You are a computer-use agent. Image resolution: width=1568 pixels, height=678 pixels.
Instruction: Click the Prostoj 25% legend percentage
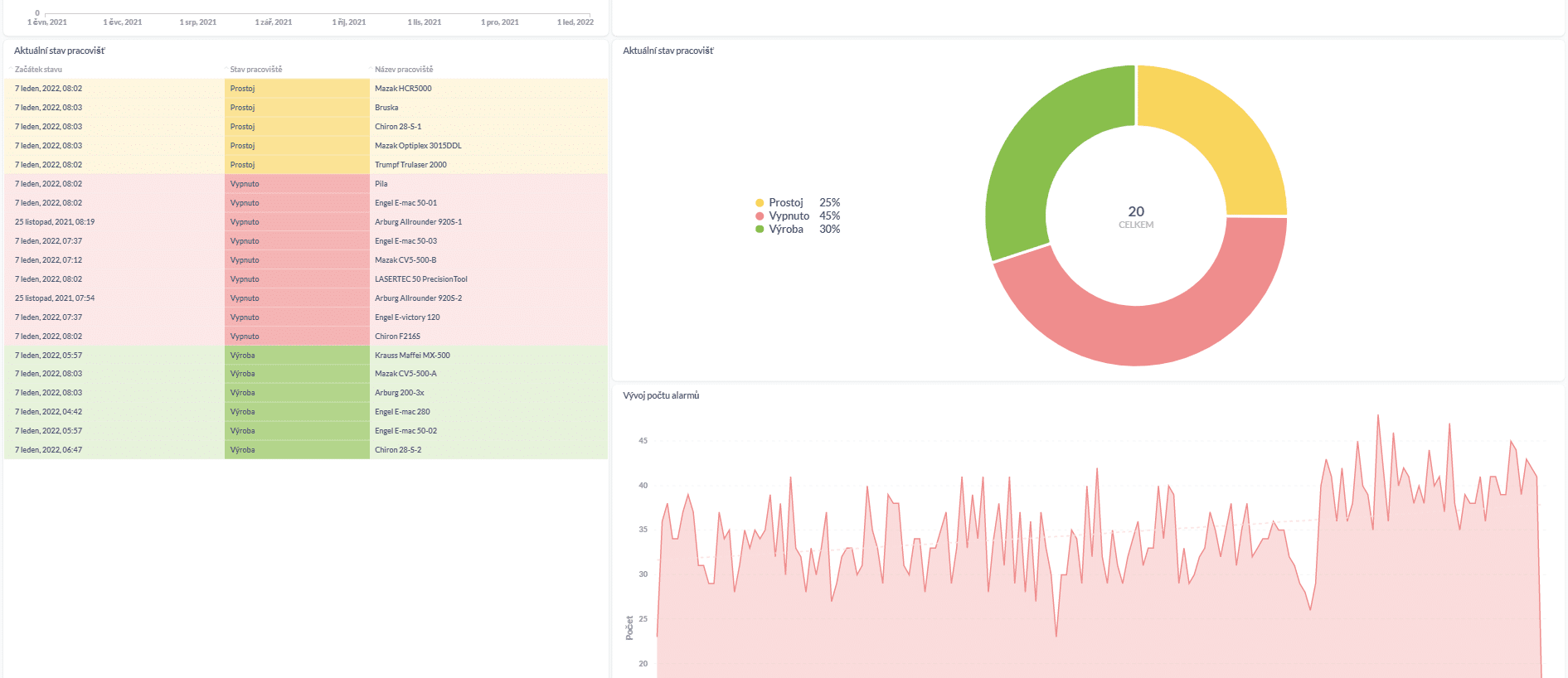tap(829, 203)
